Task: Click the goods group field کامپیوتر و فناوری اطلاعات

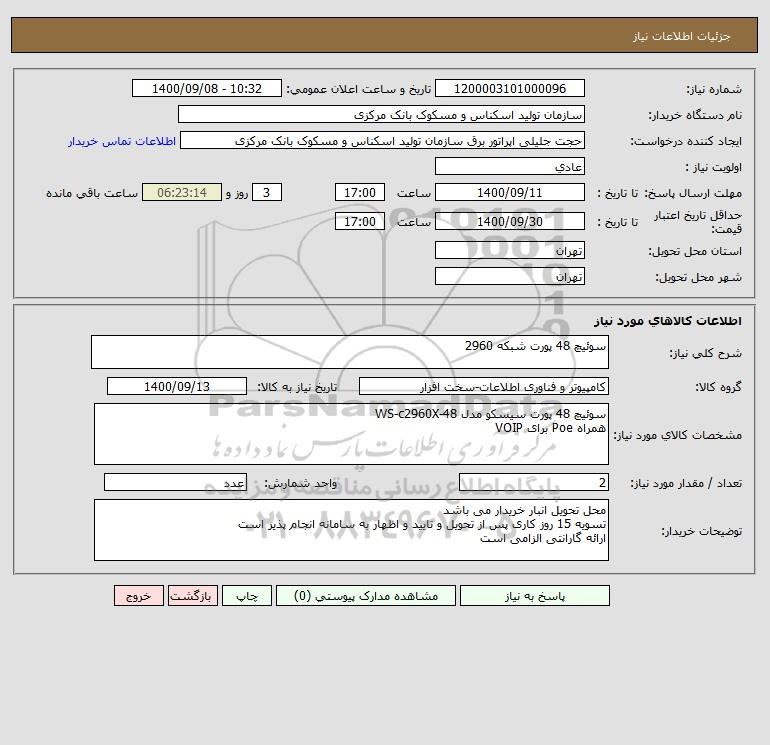Action: [x=484, y=386]
